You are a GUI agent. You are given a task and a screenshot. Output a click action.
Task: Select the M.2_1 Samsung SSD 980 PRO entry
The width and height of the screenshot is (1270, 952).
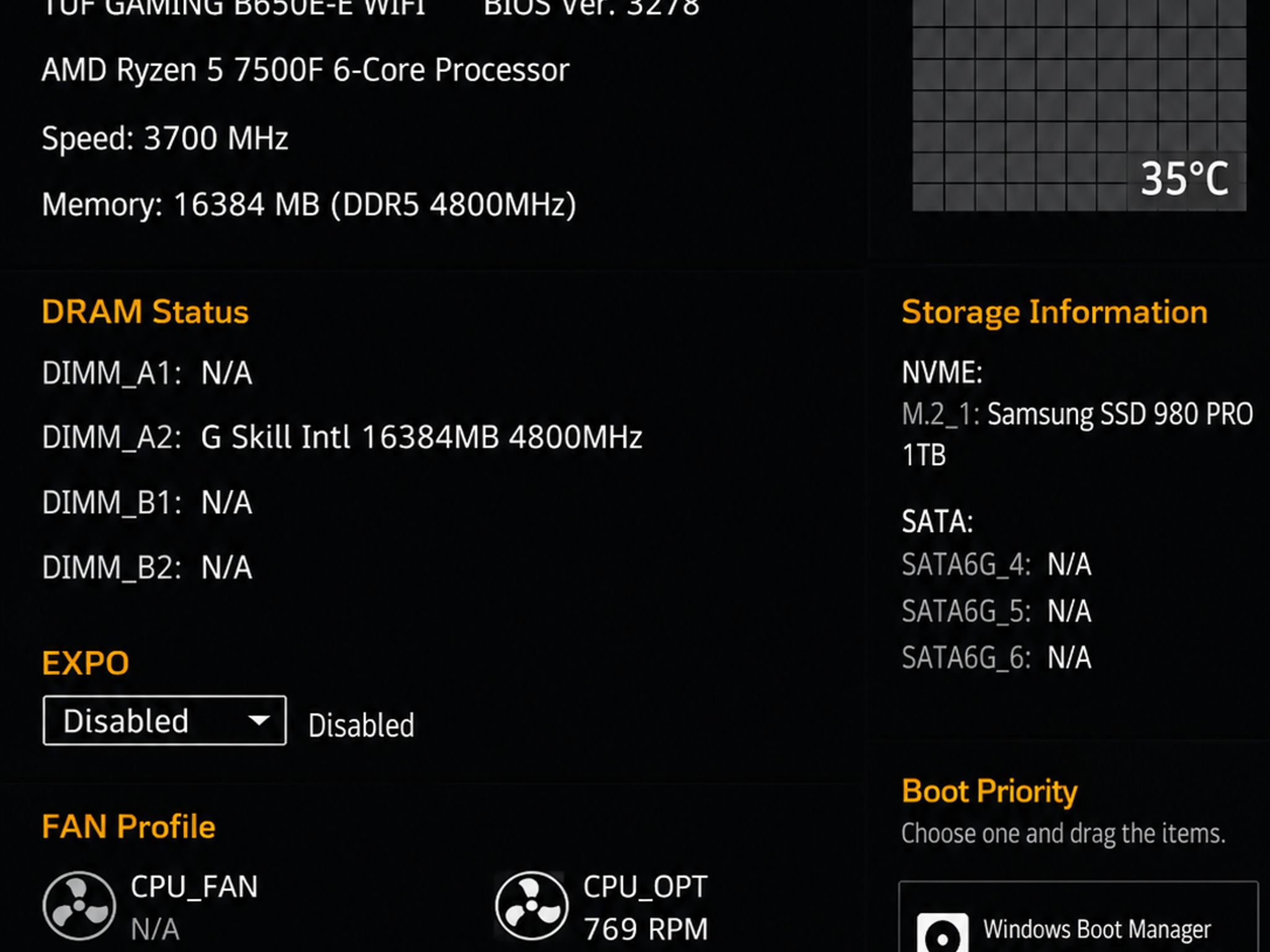coord(1078,434)
